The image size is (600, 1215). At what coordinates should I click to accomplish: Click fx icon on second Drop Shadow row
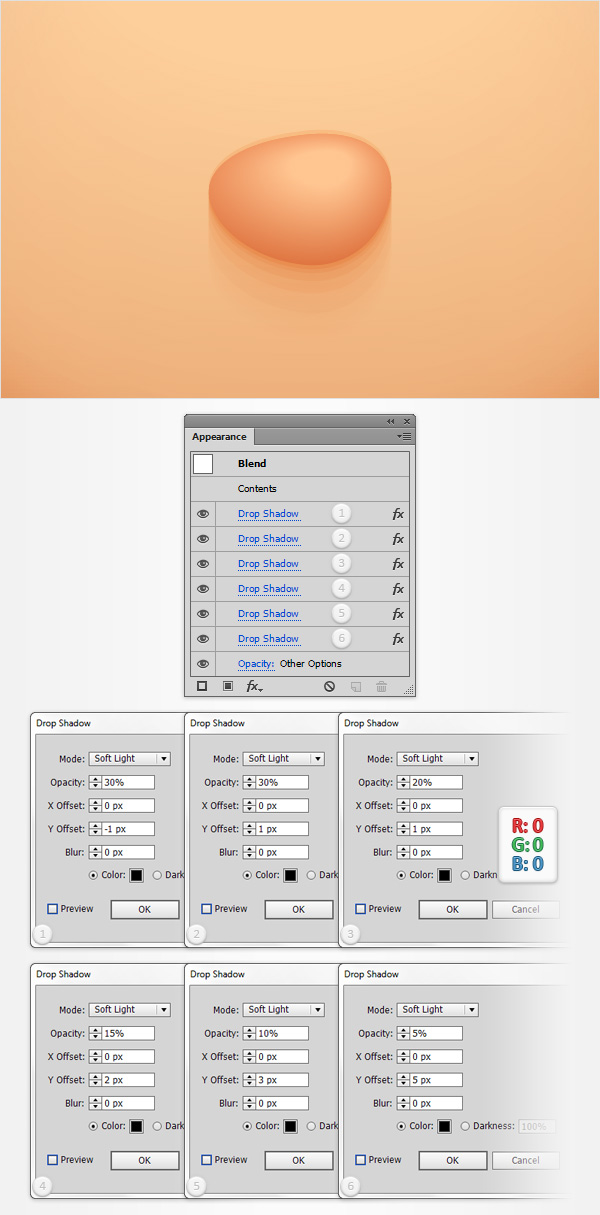[398, 539]
